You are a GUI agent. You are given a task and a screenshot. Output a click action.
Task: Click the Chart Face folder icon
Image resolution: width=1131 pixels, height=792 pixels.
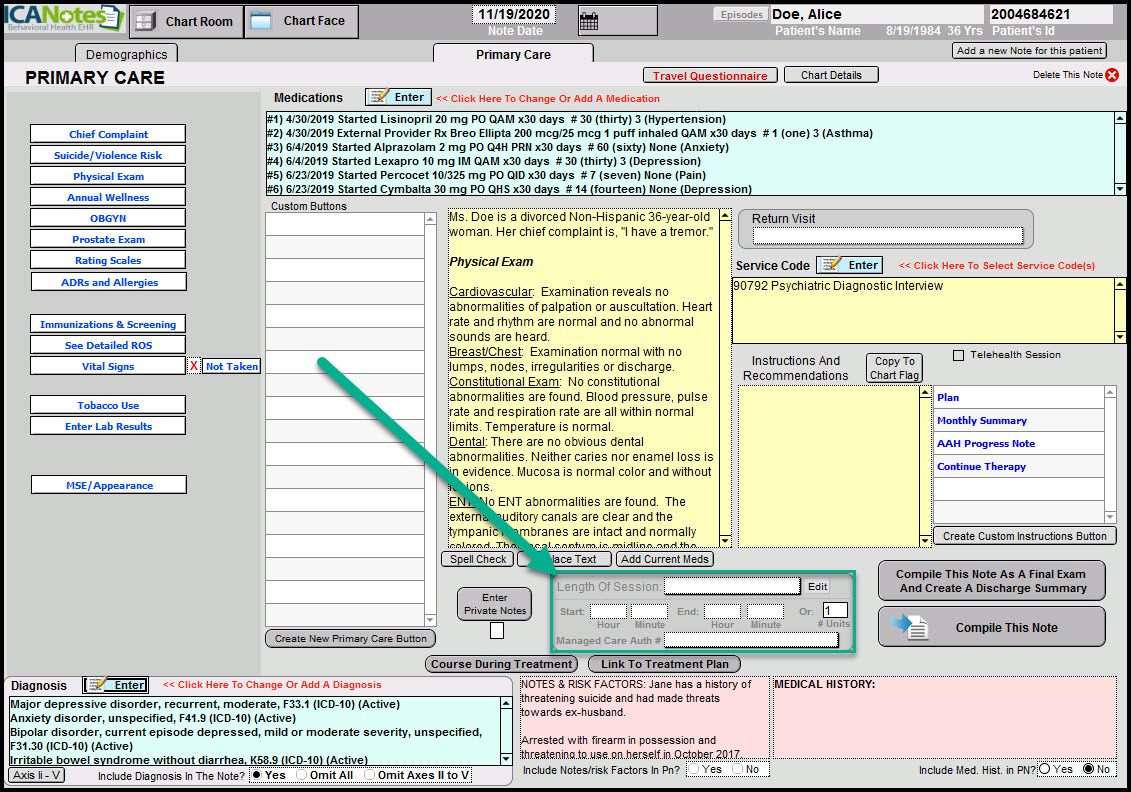(260, 21)
